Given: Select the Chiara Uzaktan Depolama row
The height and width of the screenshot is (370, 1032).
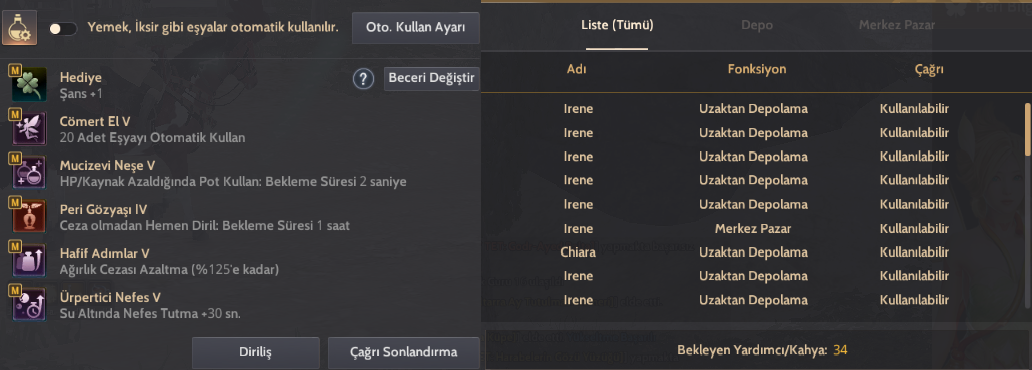Looking at the screenshot, I should pyautogui.click(x=753, y=252).
